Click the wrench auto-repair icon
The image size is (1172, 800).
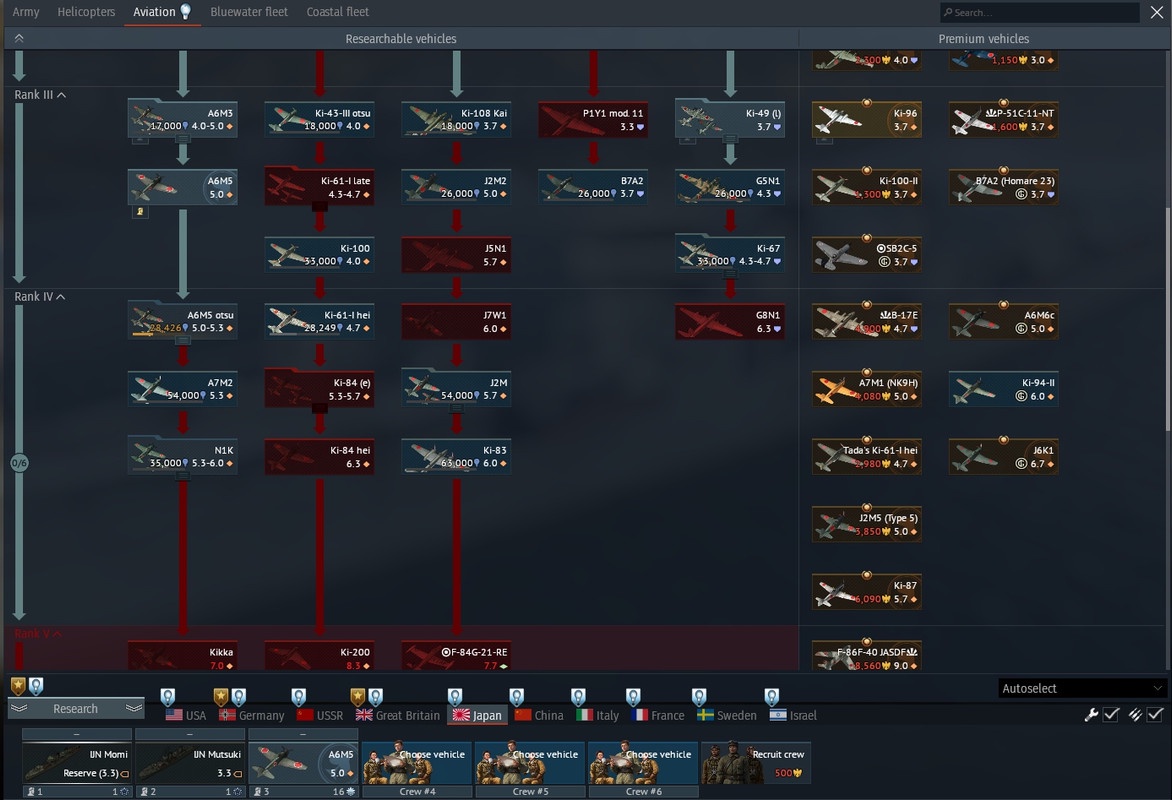(1091, 715)
